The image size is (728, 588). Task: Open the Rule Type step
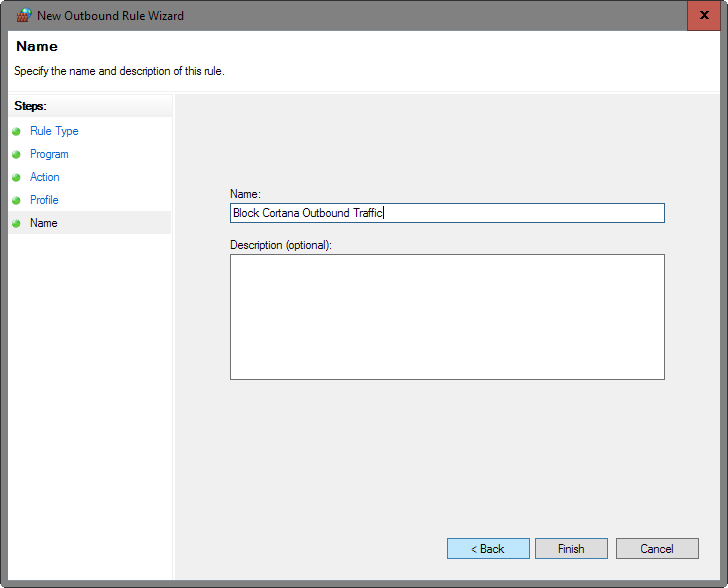click(x=54, y=131)
